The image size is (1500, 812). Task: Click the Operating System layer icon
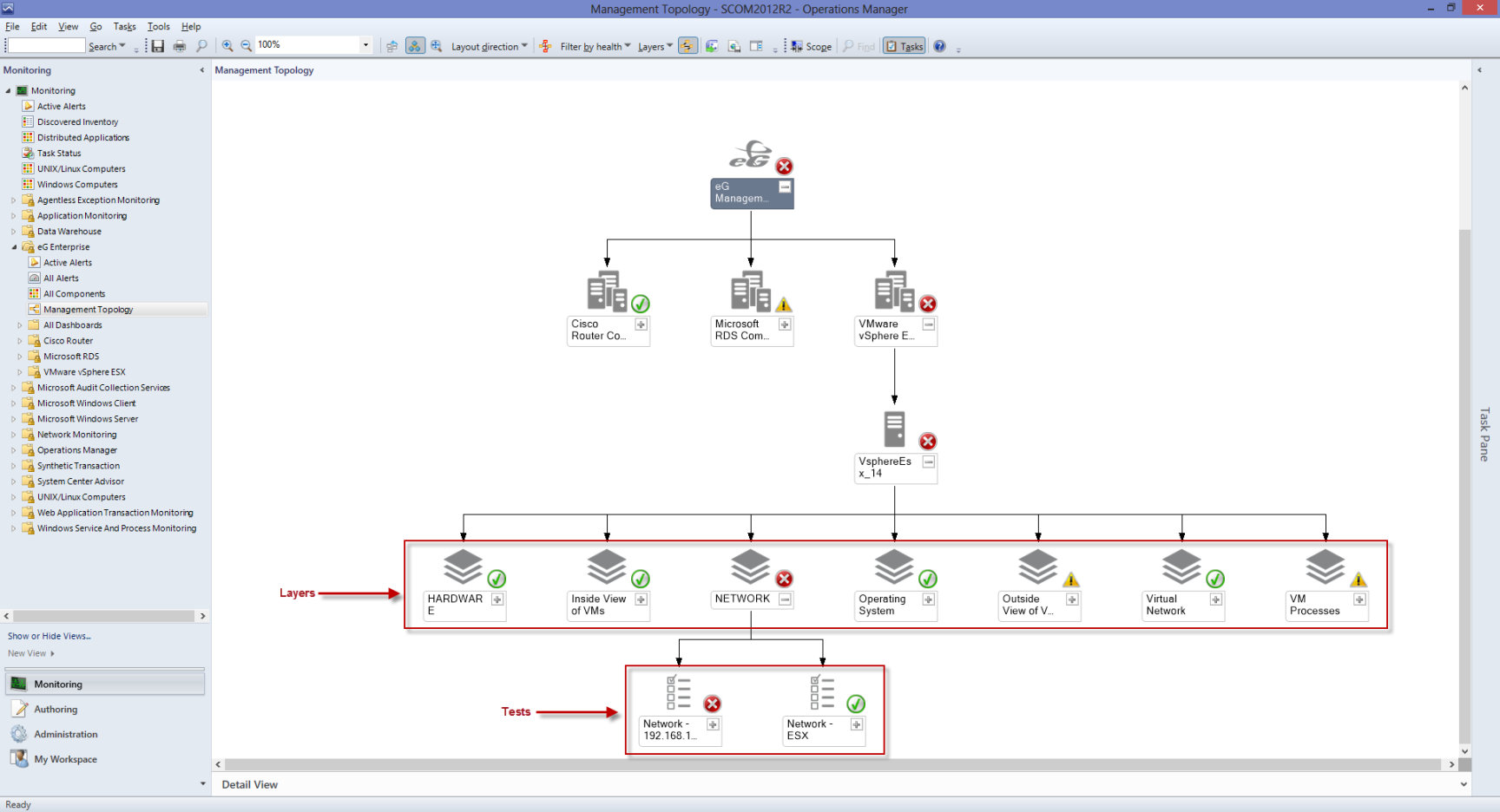(894, 567)
